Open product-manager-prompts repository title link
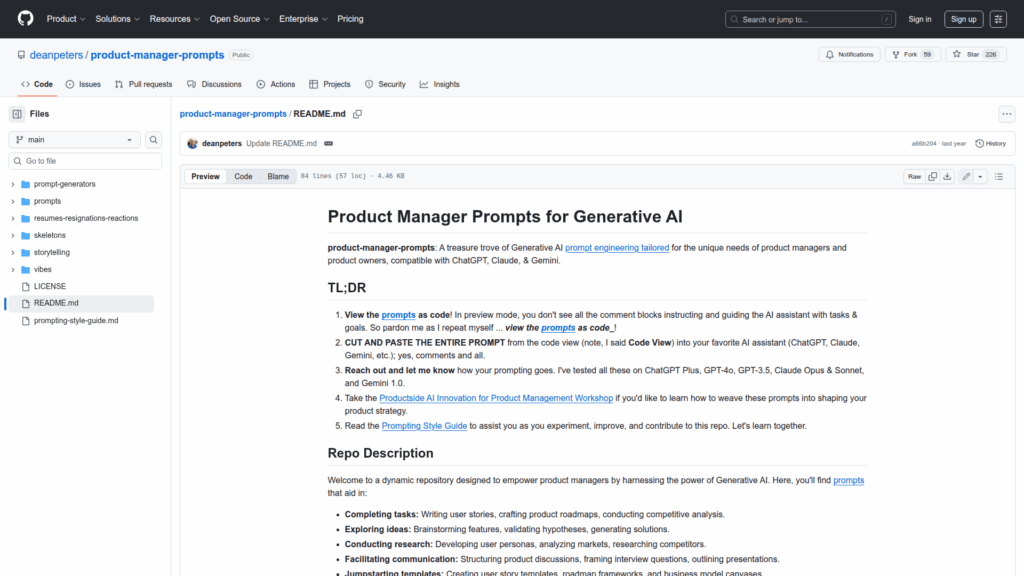 point(157,55)
